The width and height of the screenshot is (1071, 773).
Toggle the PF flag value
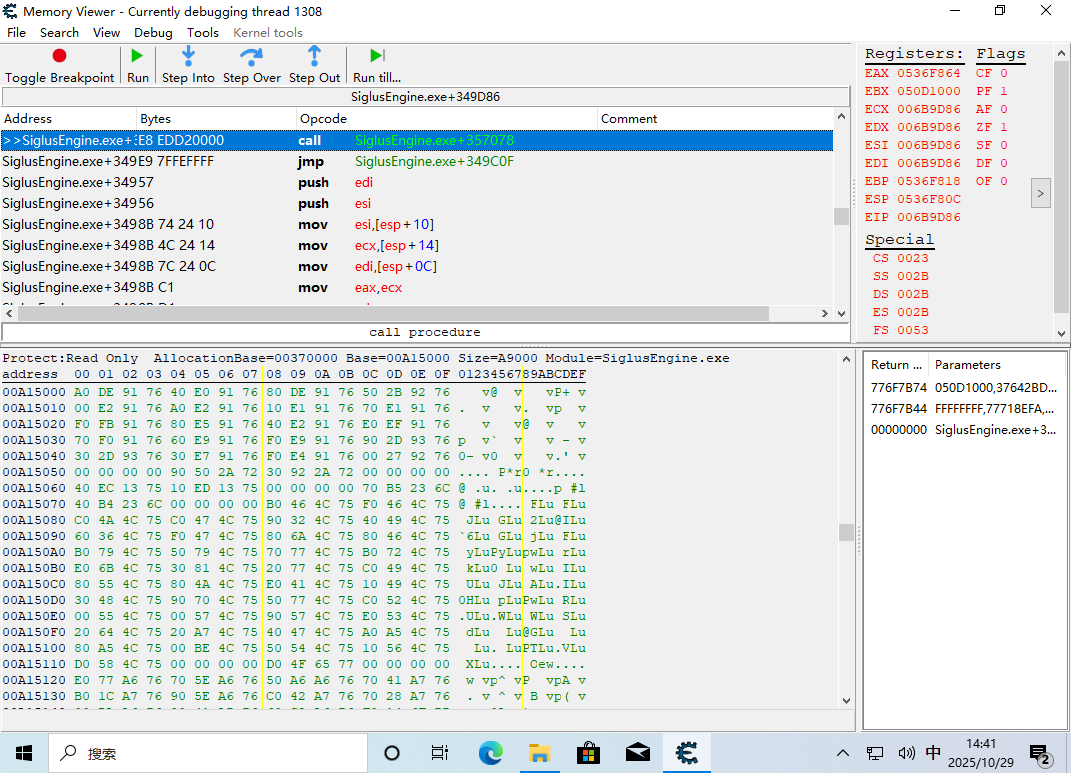[1004, 92]
